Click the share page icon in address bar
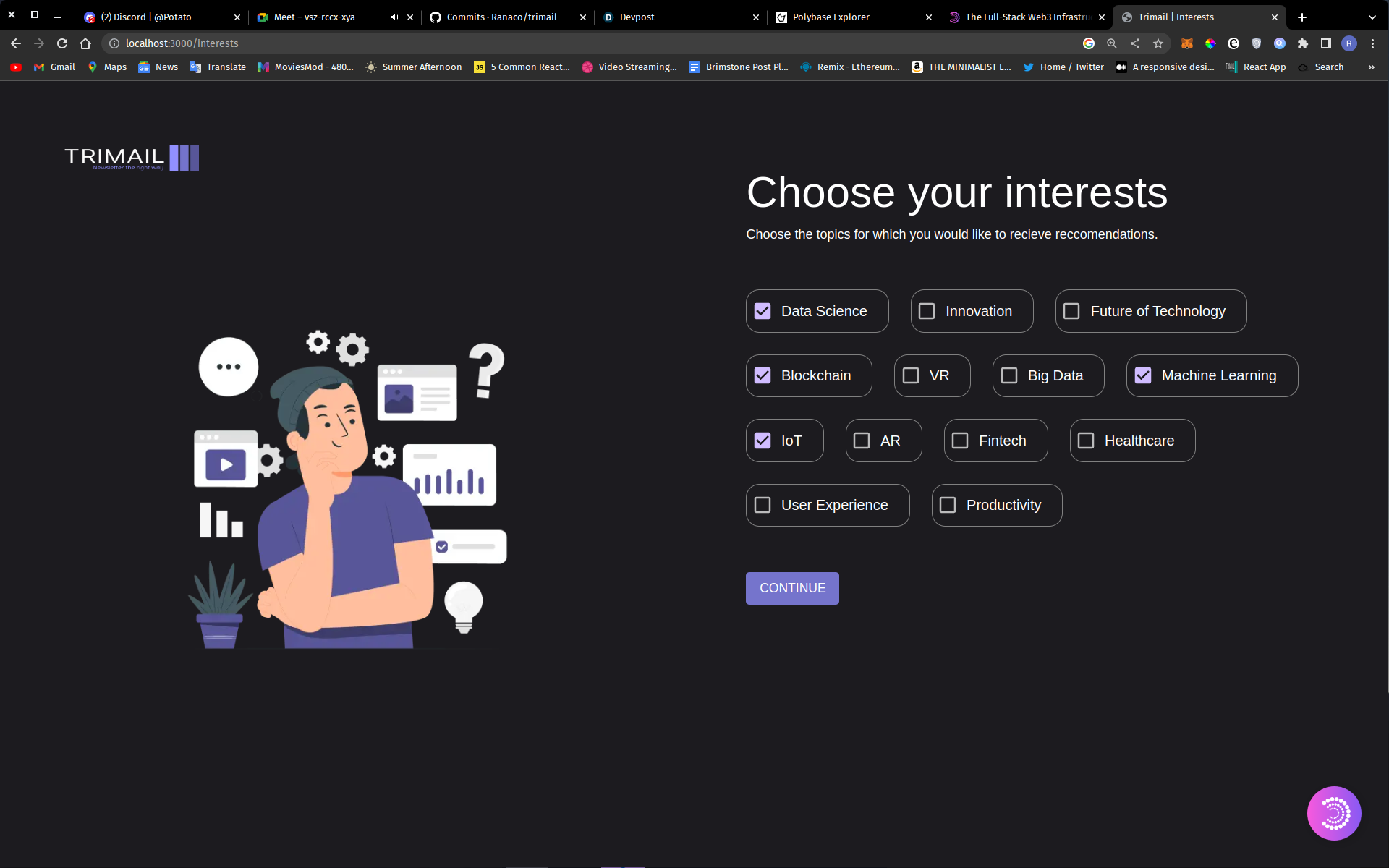Viewport: 1389px width, 868px height. [1135, 43]
